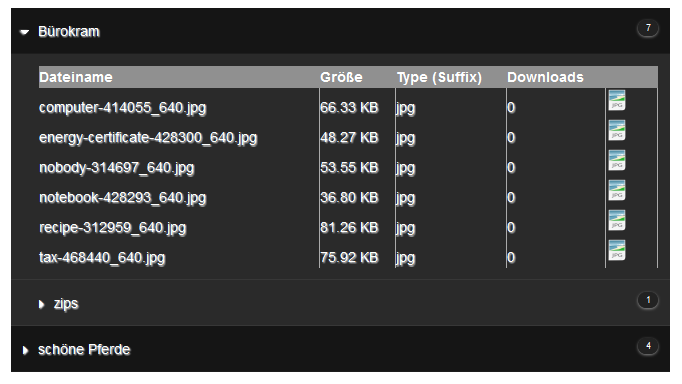Collapse the Bürokram folder arrow
The height and width of the screenshot is (384, 682).
point(24,32)
